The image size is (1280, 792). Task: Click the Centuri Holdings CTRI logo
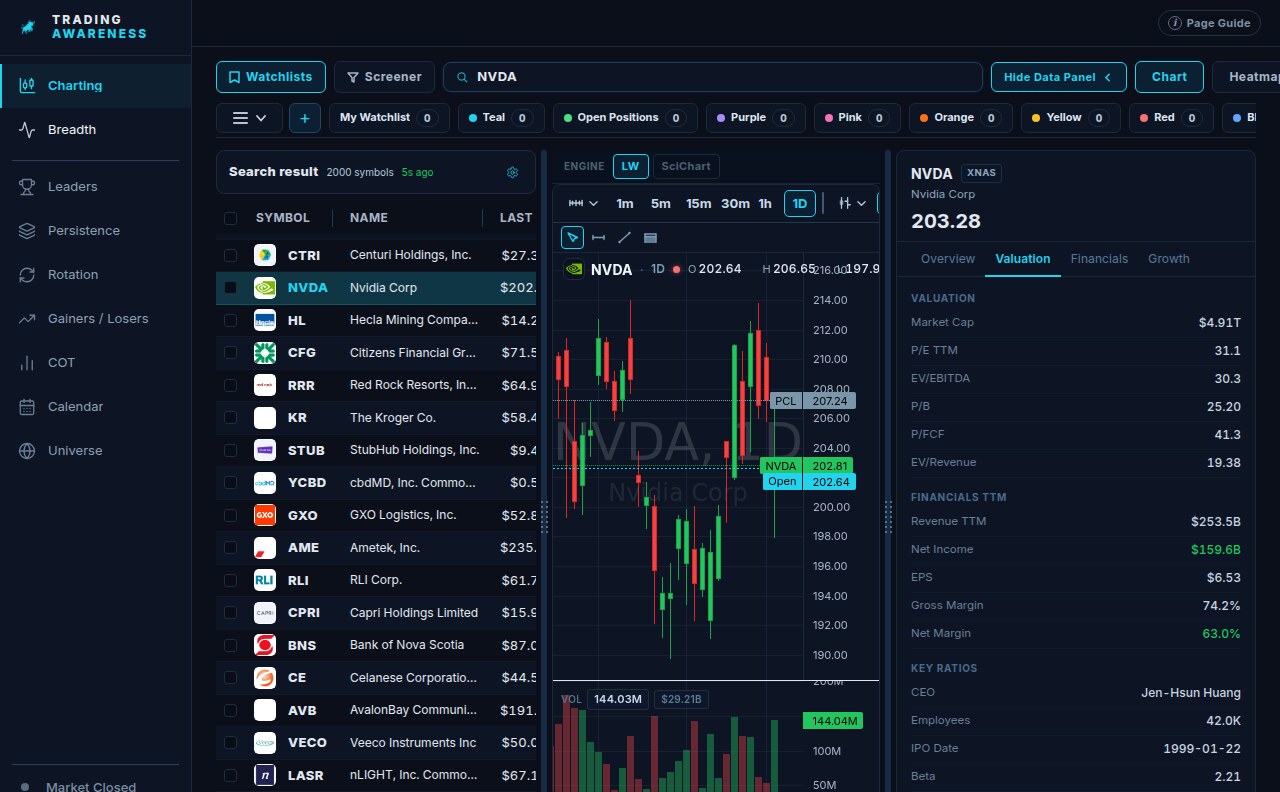coord(265,255)
